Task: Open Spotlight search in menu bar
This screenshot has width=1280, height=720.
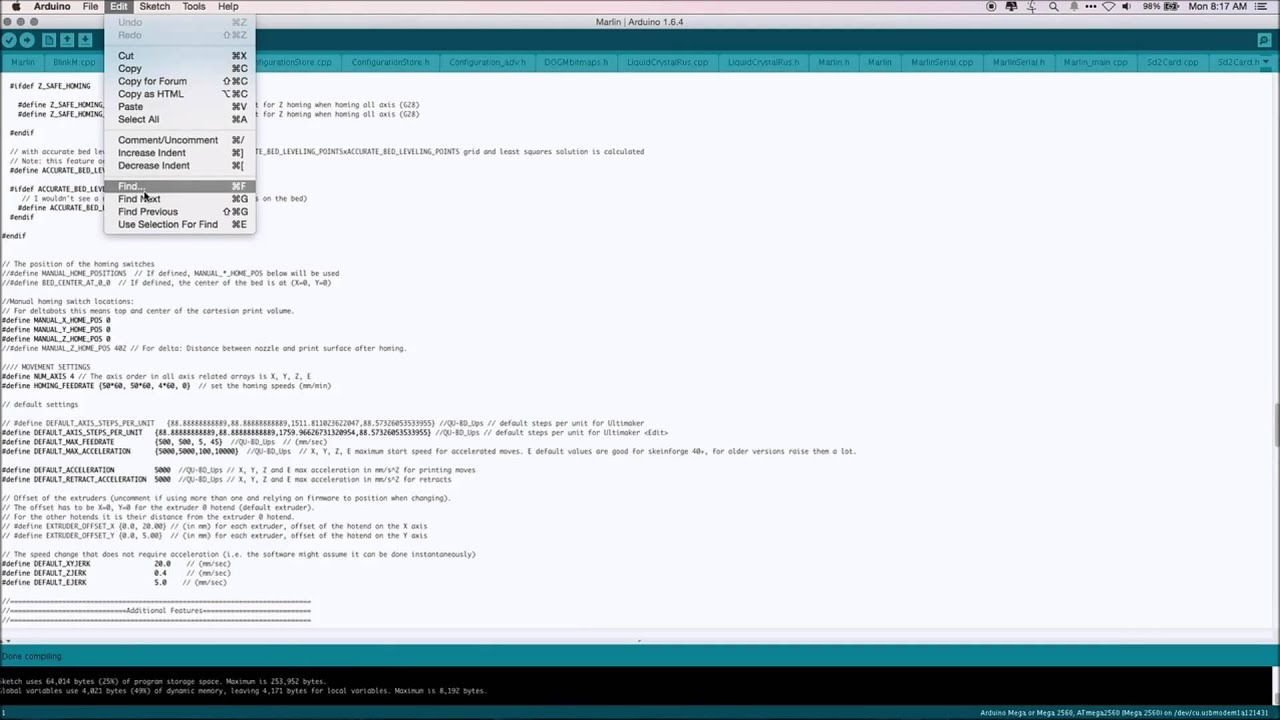Action: click(x=1053, y=6)
